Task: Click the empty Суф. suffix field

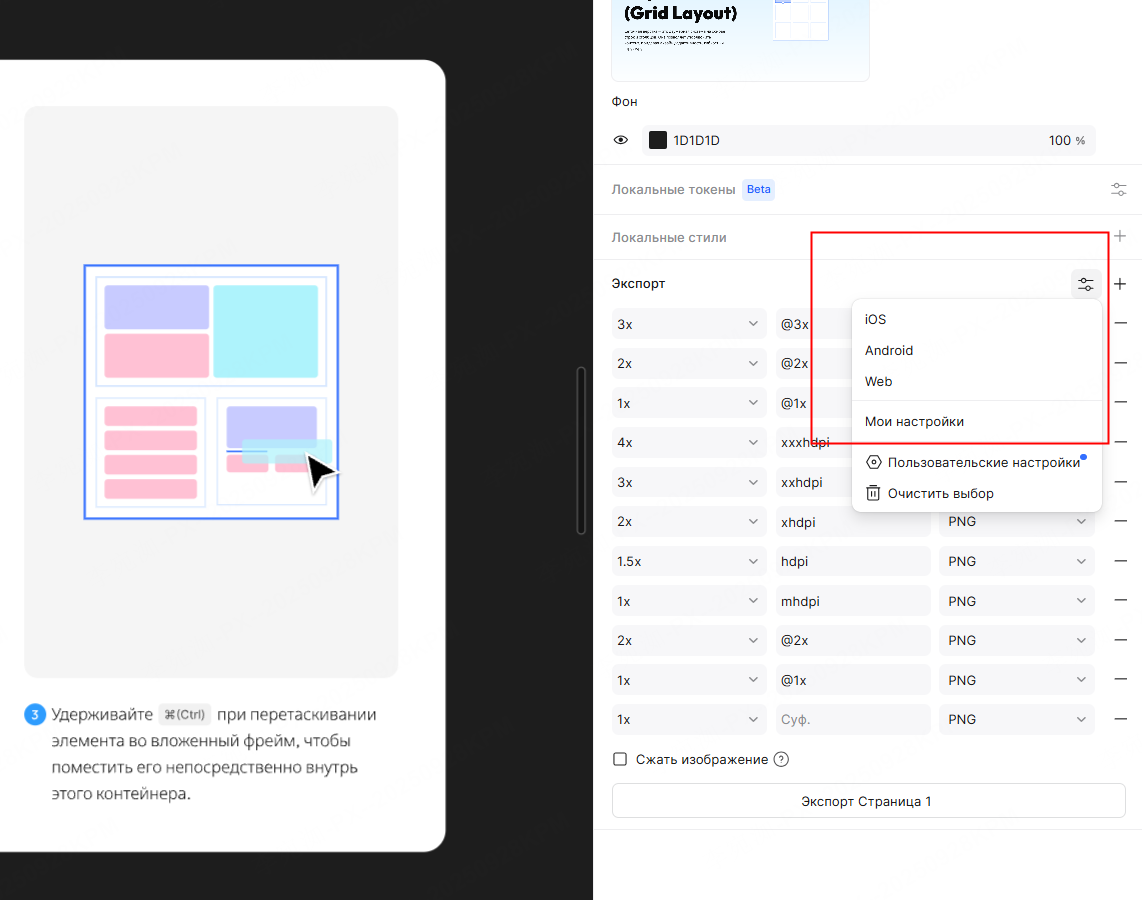Action: [x=852, y=720]
